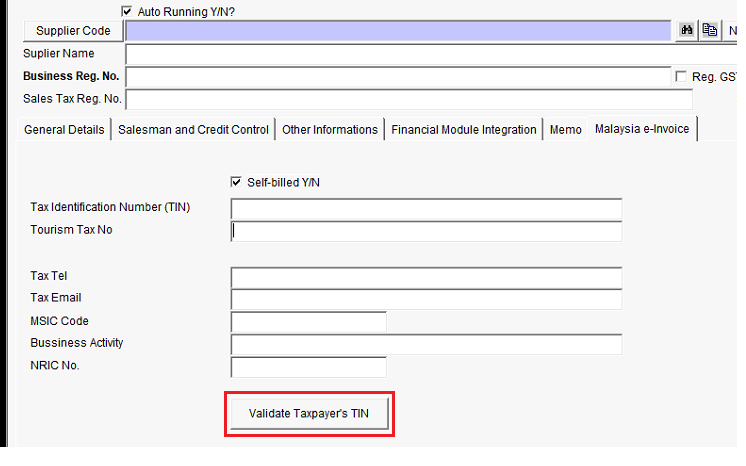The width and height of the screenshot is (746, 466).
Task: Uncheck the Self-billed Y/N checkbox
Action: point(236,182)
